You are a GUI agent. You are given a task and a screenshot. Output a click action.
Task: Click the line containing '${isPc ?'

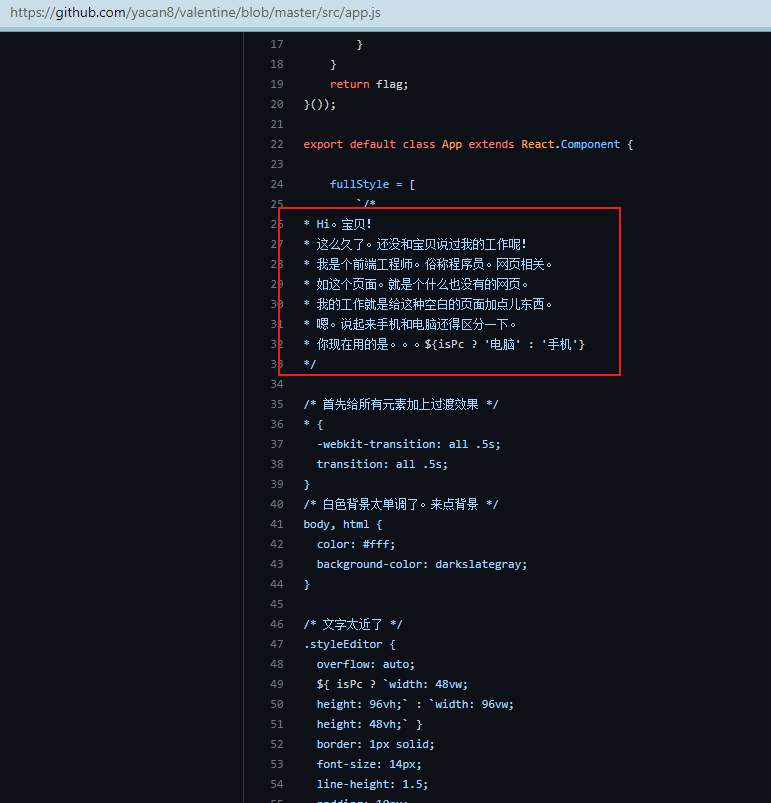pos(444,344)
